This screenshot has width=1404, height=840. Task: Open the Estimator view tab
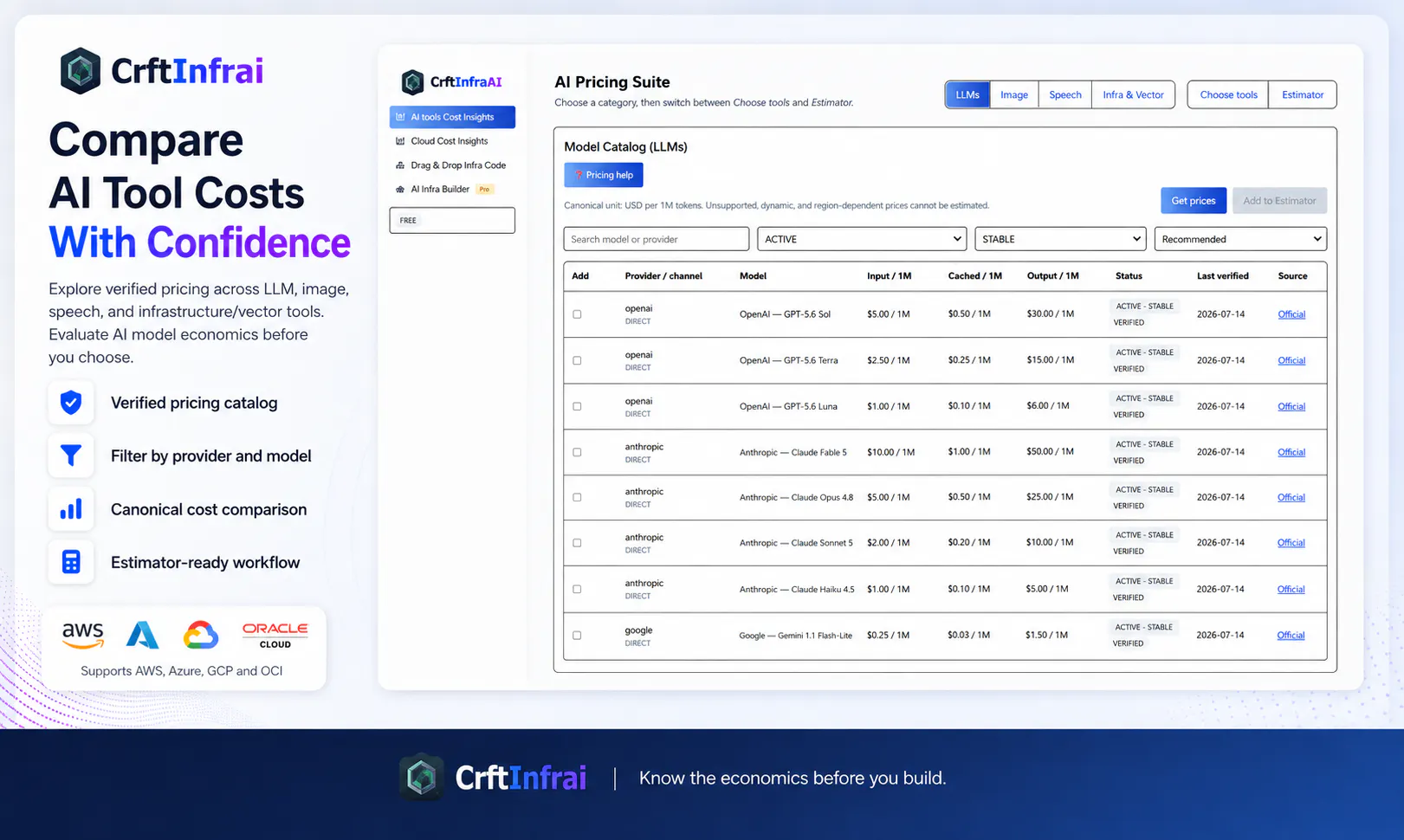click(1303, 94)
